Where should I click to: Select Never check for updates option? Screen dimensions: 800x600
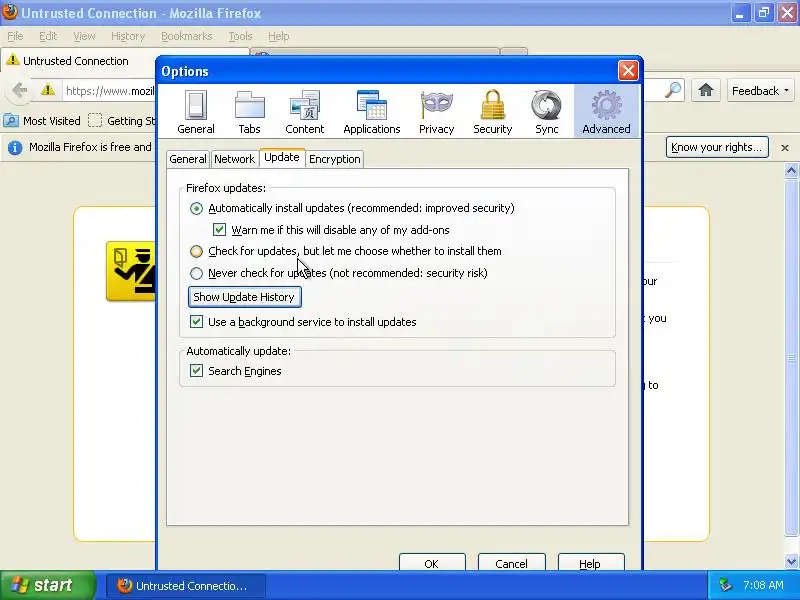pos(196,273)
